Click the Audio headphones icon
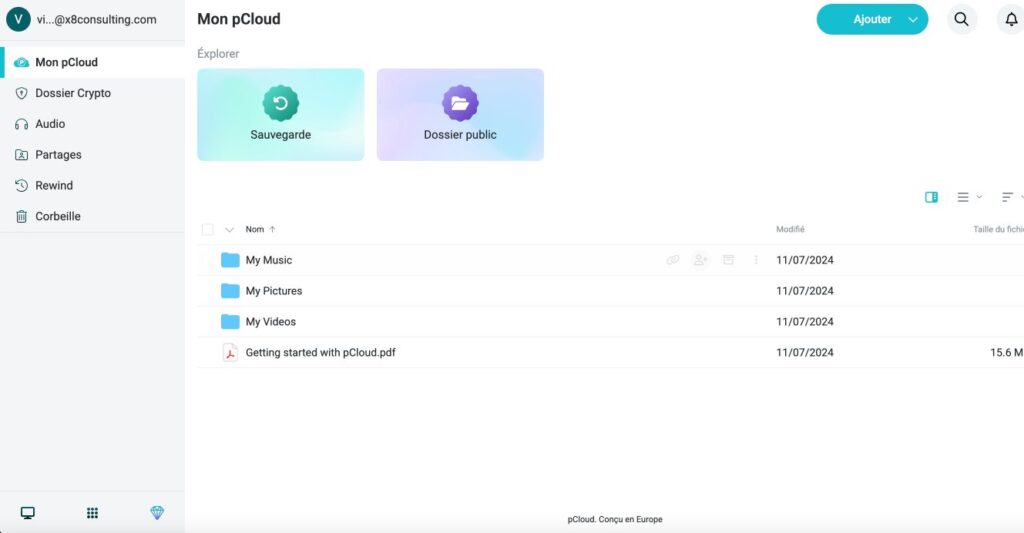 (22, 123)
